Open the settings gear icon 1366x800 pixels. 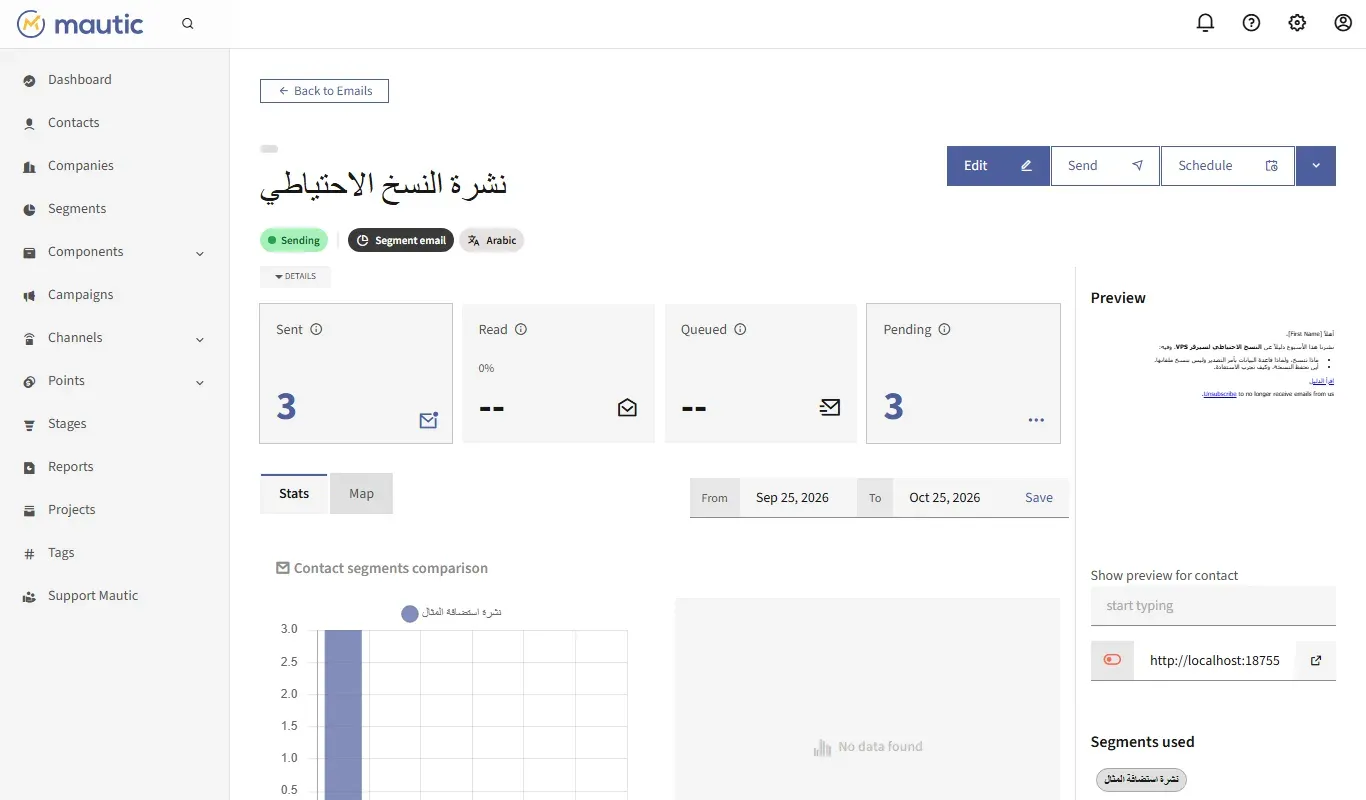[1297, 23]
